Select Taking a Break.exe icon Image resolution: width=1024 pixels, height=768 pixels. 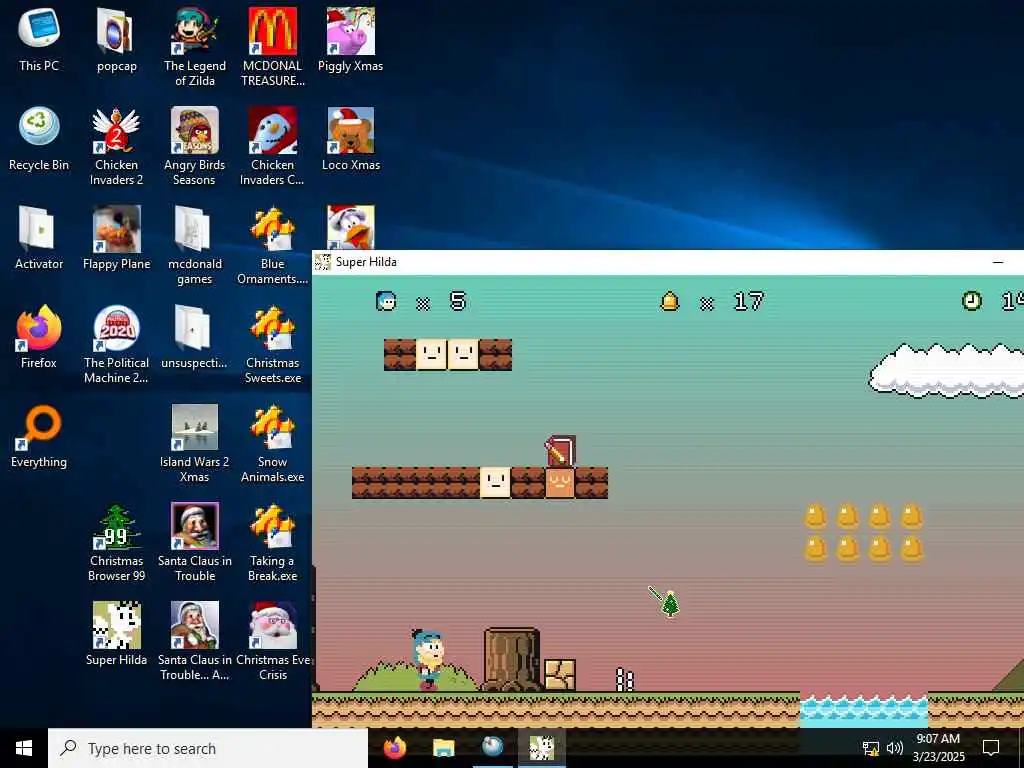tap(272, 543)
